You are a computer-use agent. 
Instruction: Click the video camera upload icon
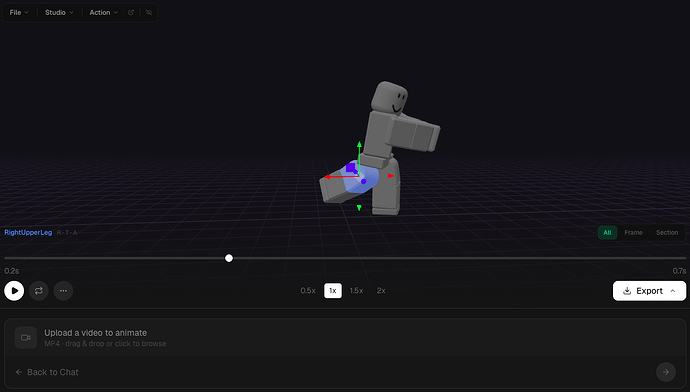click(x=26, y=338)
